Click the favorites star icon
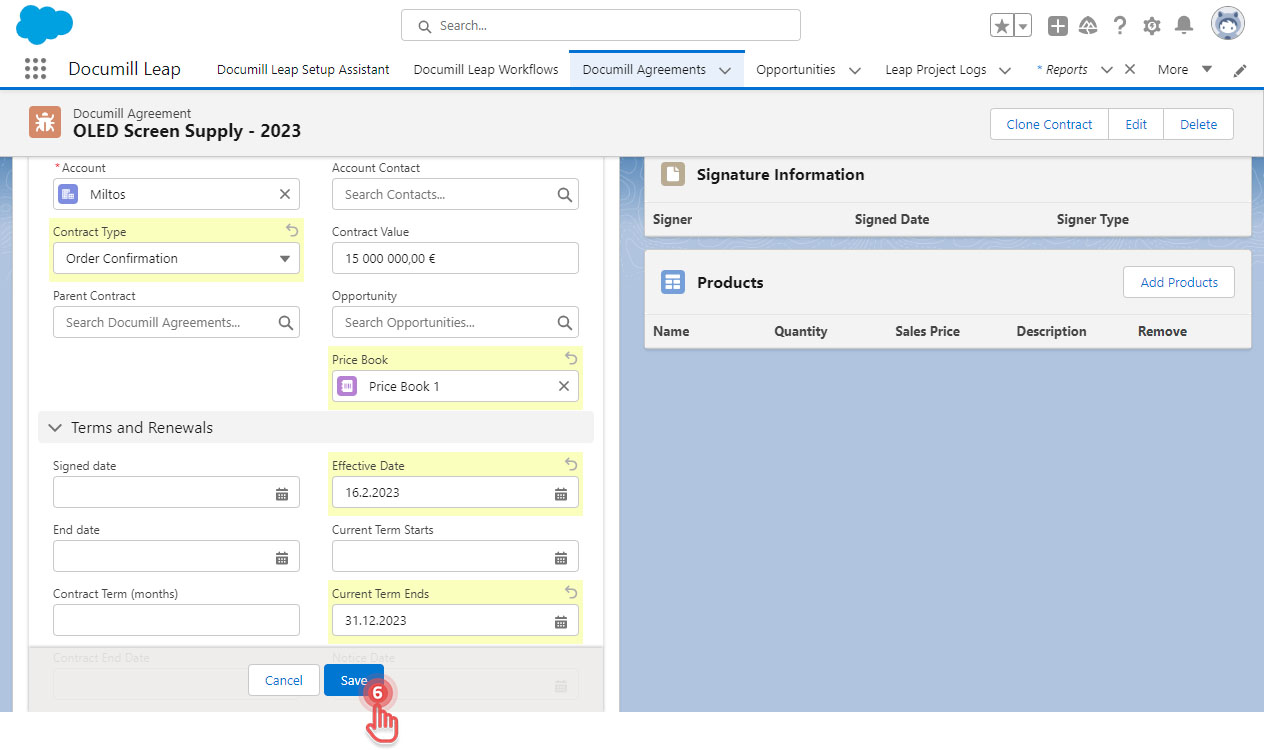This screenshot has height=750, width=1264. point(1002,26)
